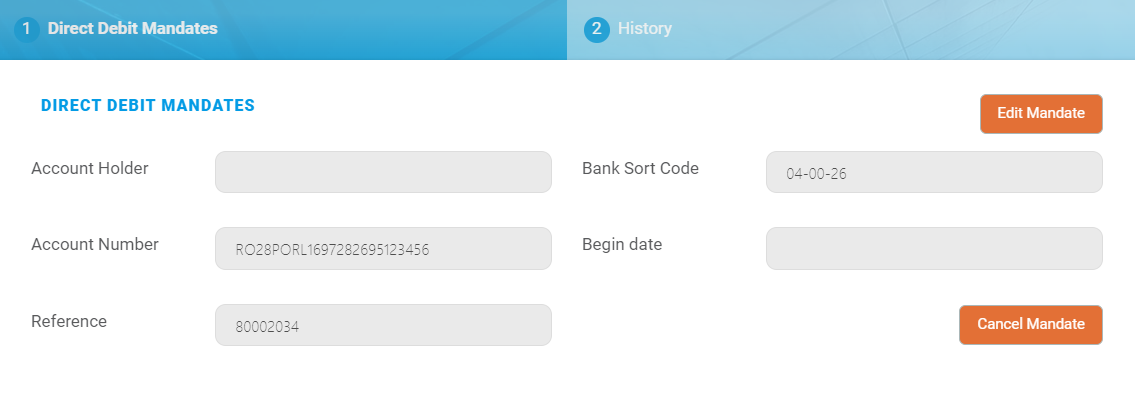Click inside the Reference input field
The height and width of the screenshot is (410, 1135).
pyautogui.click(x=383, y=325)
